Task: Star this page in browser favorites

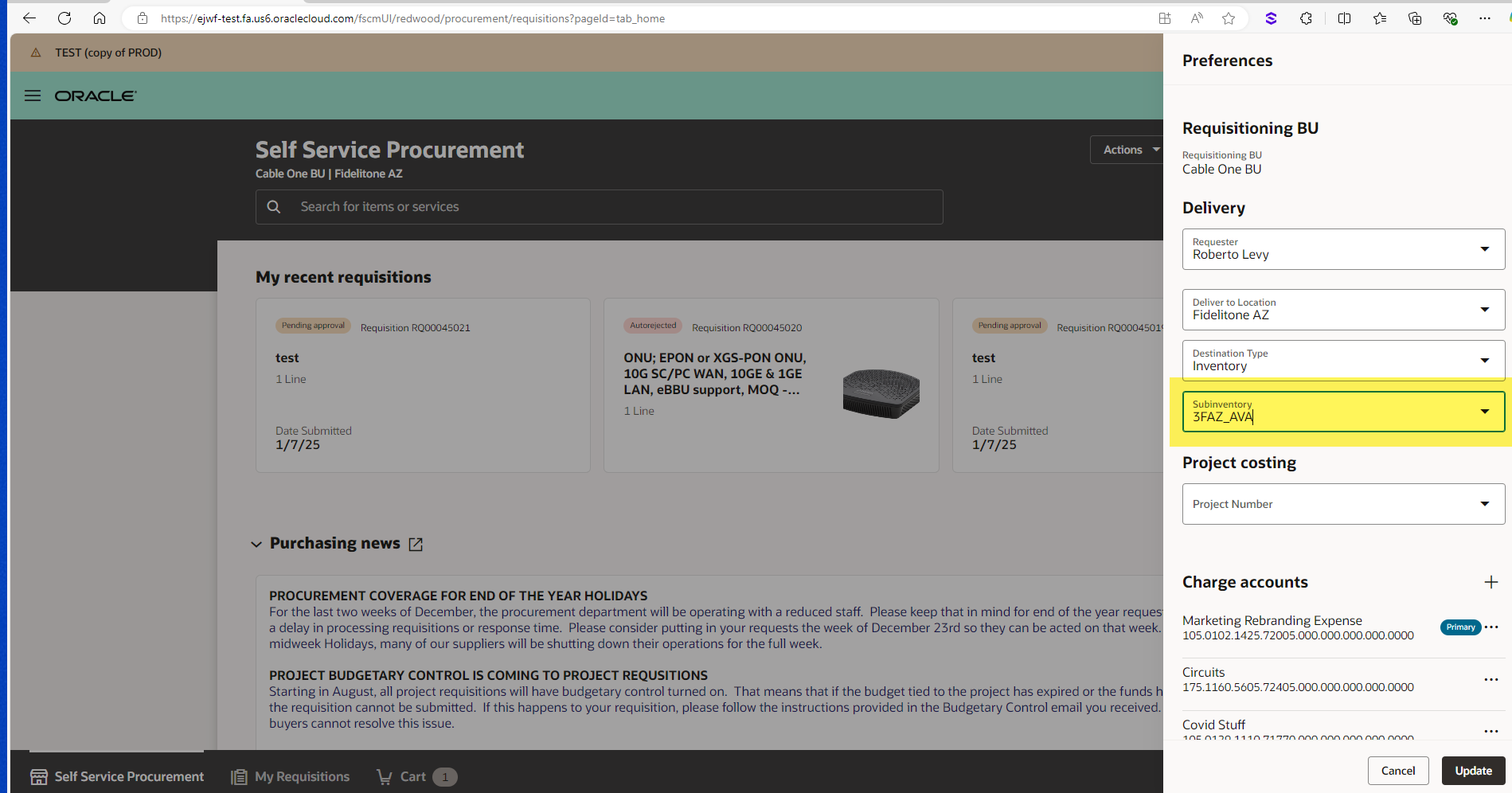Action: coord(1229,18)
